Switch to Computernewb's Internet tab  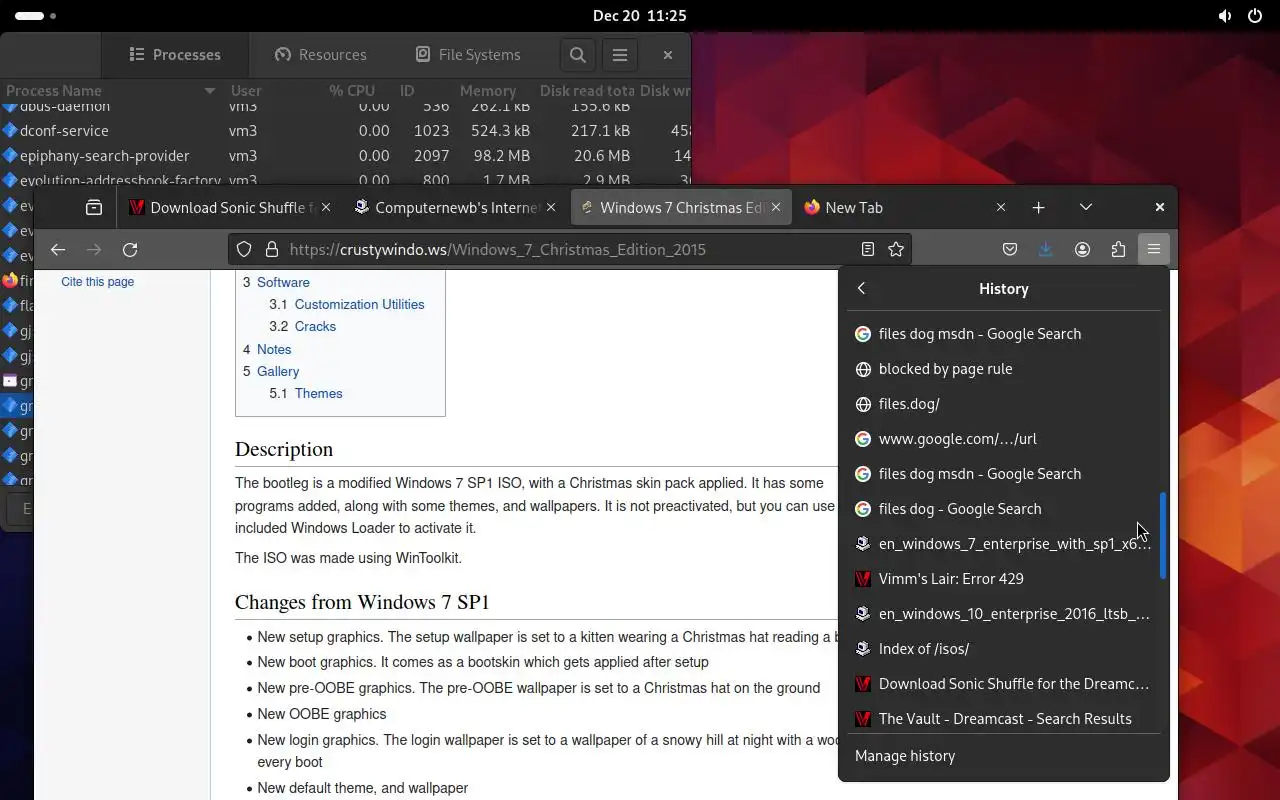coord(457,207)
